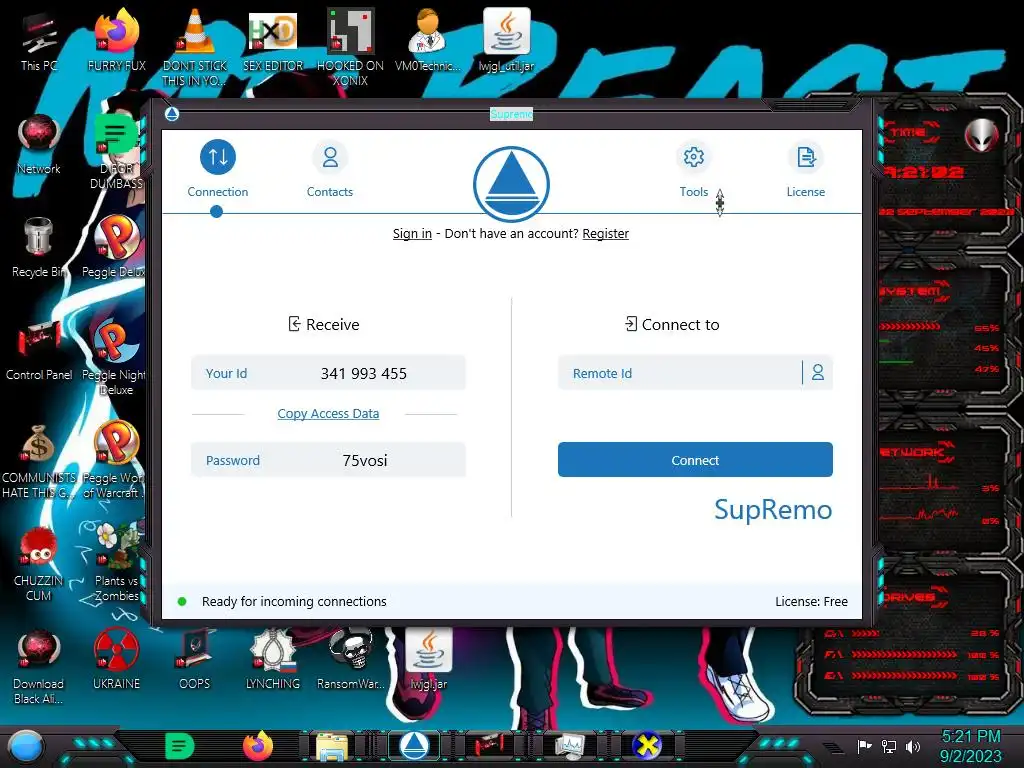The width and height of the screenshot is (1024, 768).
Task: Click the Peggle World of Warcraft icon
Action: coord(115,460)
